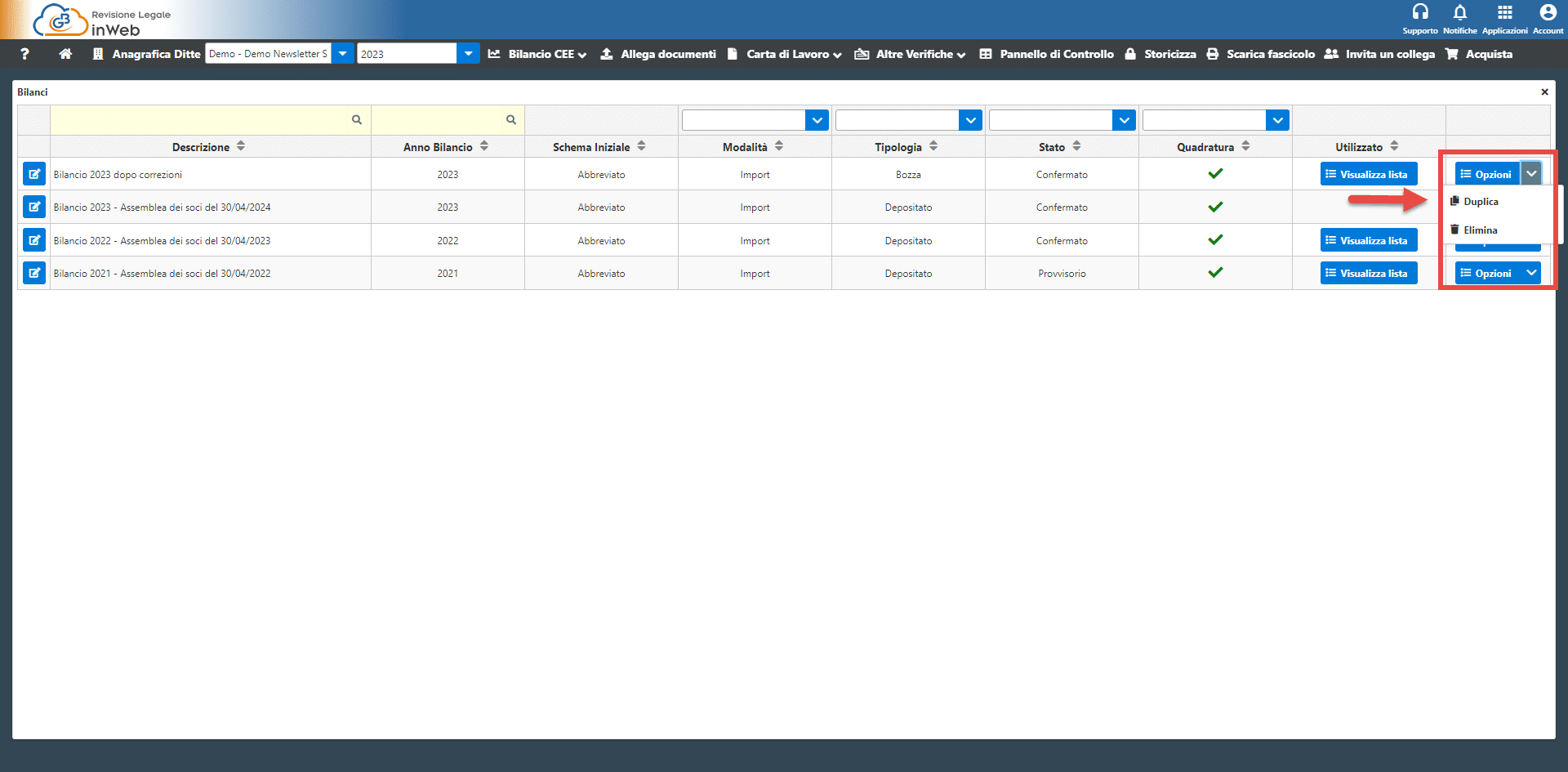This screenshot has height=772, width=1568.
Task: Open Modalità filter dropdown
Action: pos(817,120)
